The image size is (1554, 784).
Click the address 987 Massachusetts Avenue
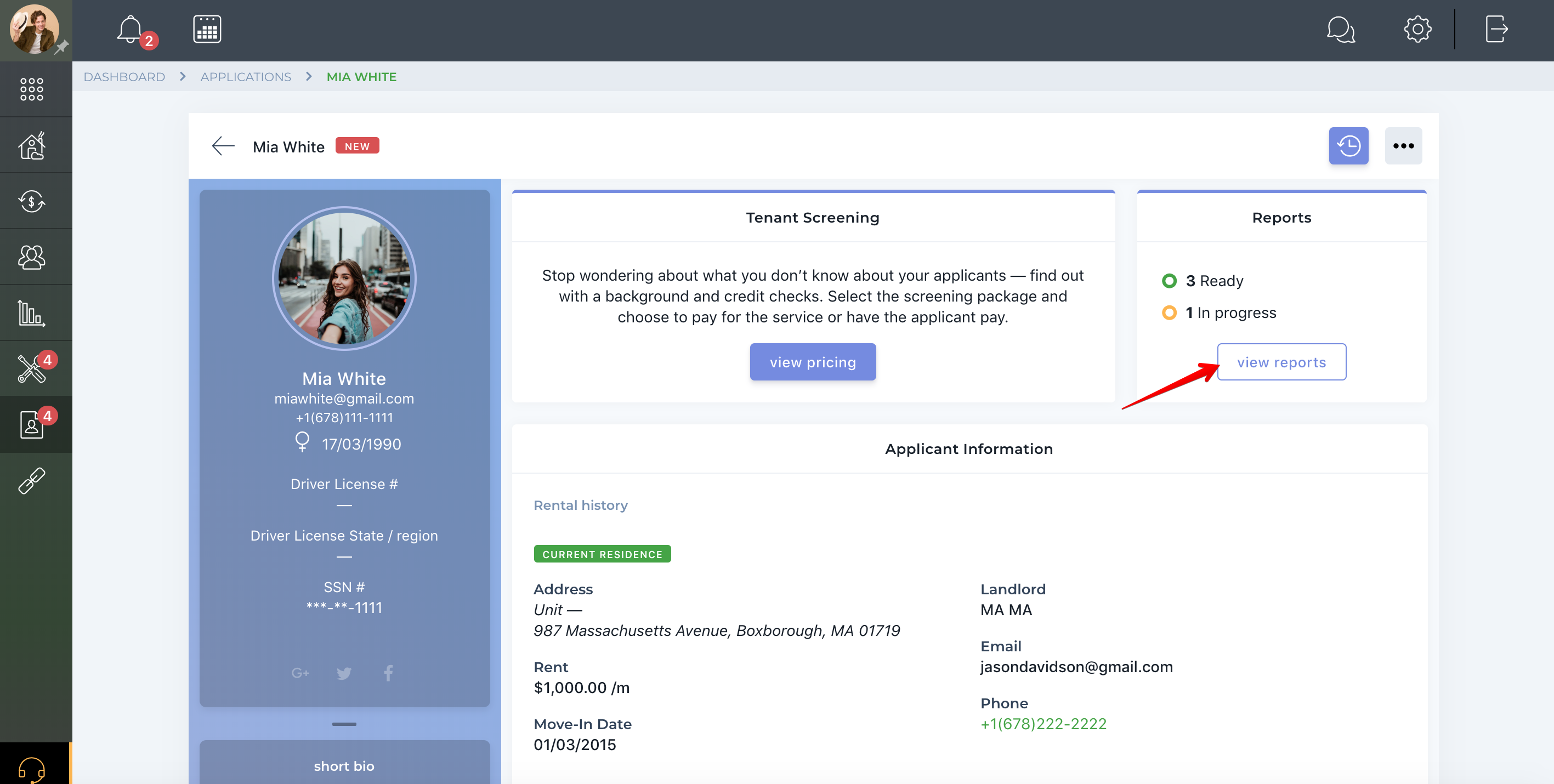[717, 631]
